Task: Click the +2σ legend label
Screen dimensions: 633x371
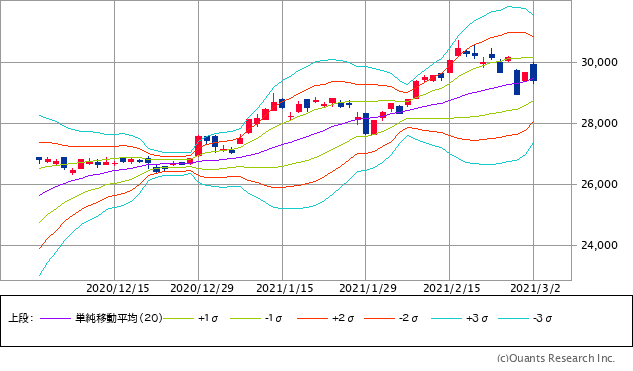Action: click(x=343, y=319)
